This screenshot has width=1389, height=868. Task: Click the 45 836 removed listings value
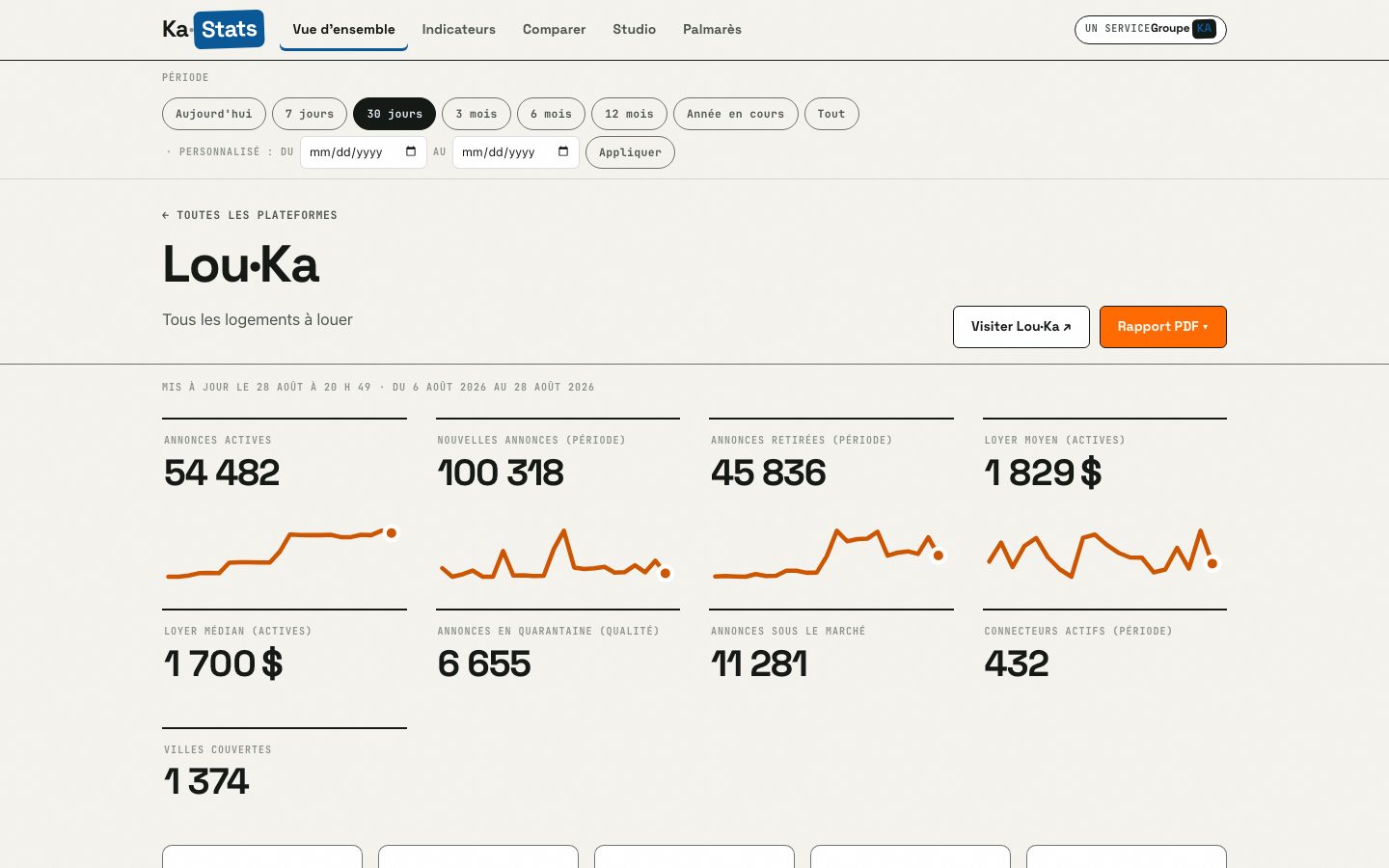769,473
